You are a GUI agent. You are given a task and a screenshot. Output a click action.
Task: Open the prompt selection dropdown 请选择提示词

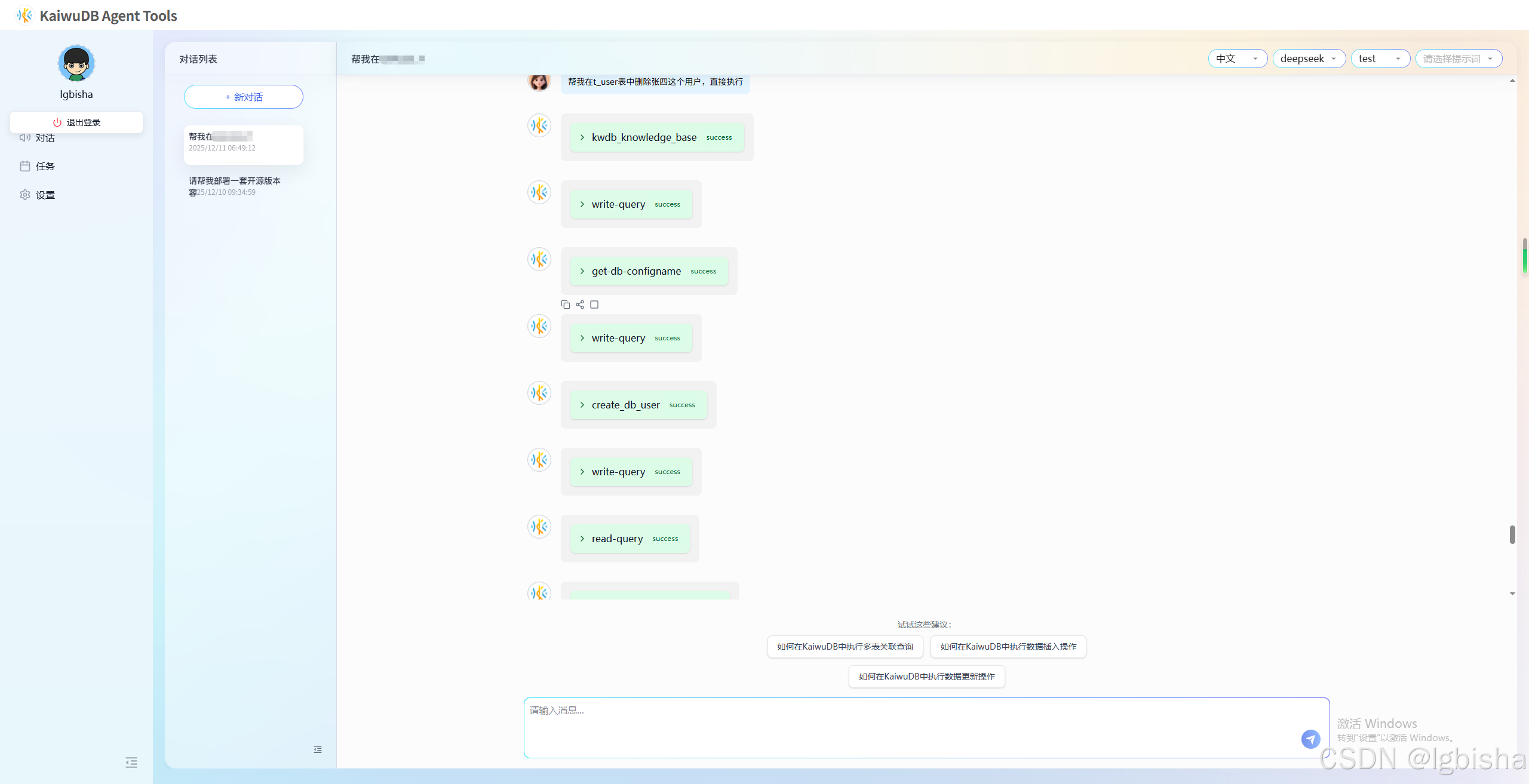coord(1458,59)
